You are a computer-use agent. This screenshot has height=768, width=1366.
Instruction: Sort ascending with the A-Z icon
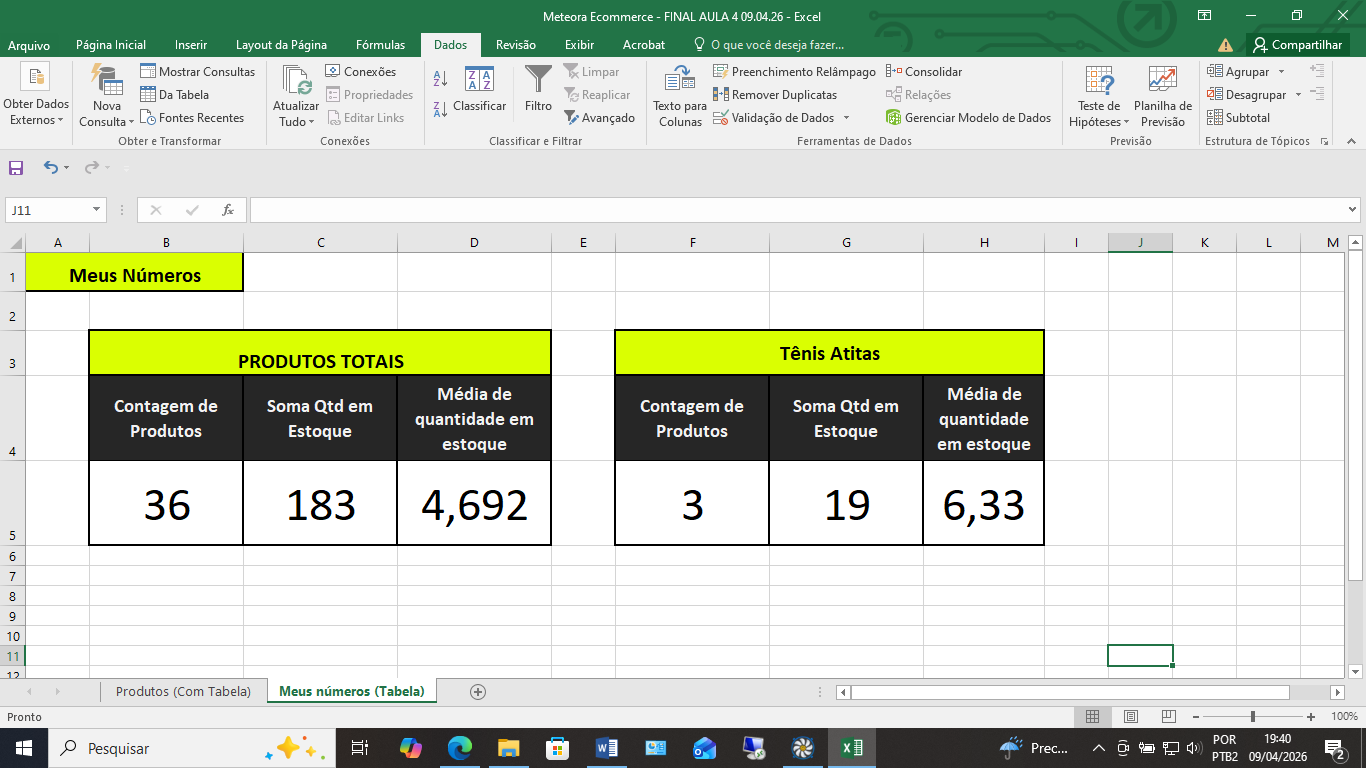[x=440, y=79]
